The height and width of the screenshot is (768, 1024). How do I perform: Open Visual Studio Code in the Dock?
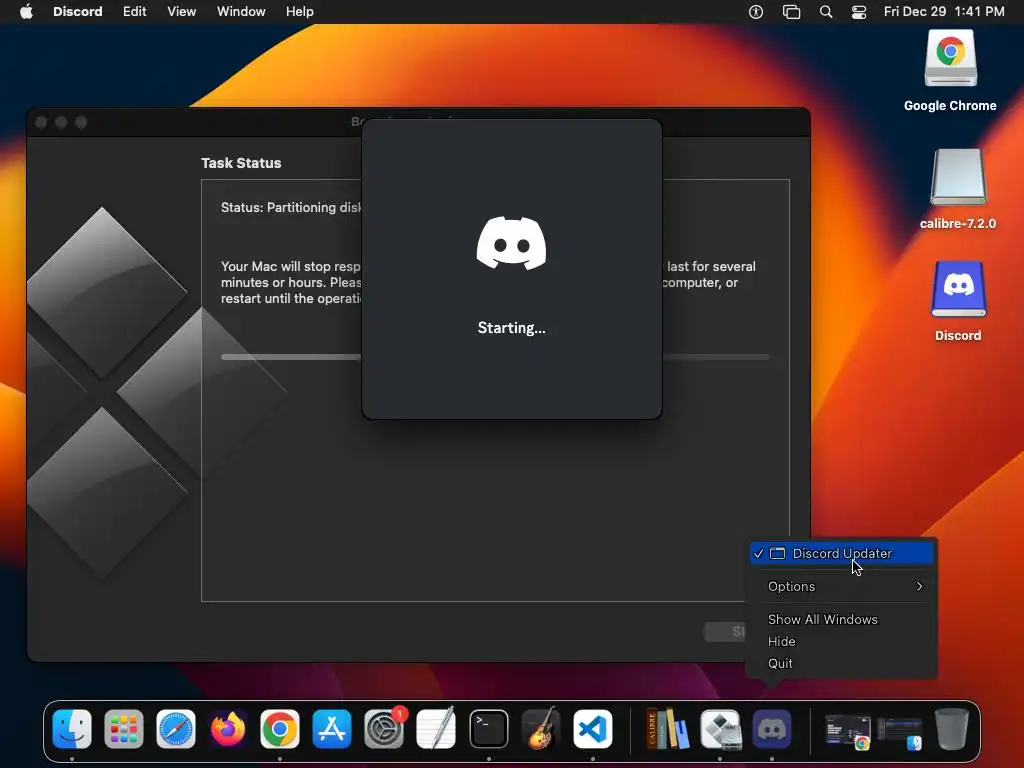click(593, 729)
